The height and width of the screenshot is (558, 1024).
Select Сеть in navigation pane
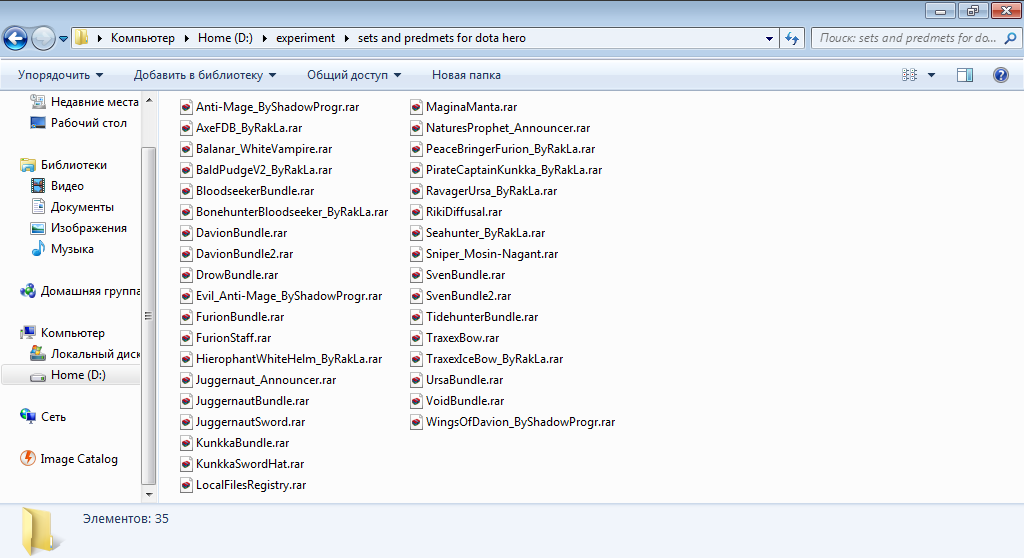pos(43,417)
